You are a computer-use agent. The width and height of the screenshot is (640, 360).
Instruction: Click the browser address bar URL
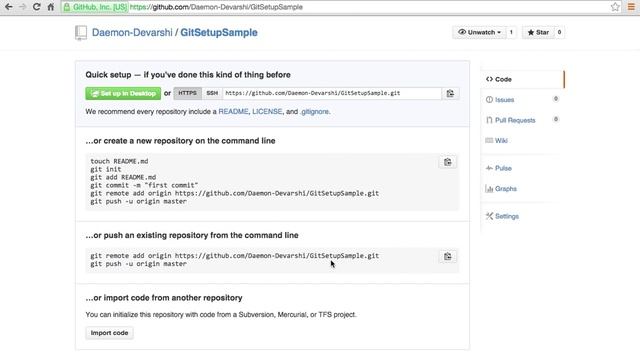[x=216, y=7]
